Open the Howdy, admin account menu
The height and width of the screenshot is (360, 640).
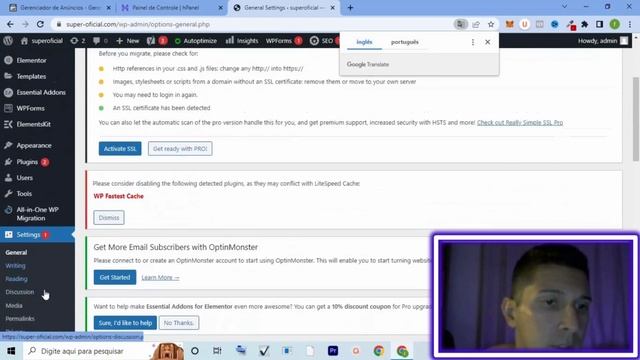603,41
